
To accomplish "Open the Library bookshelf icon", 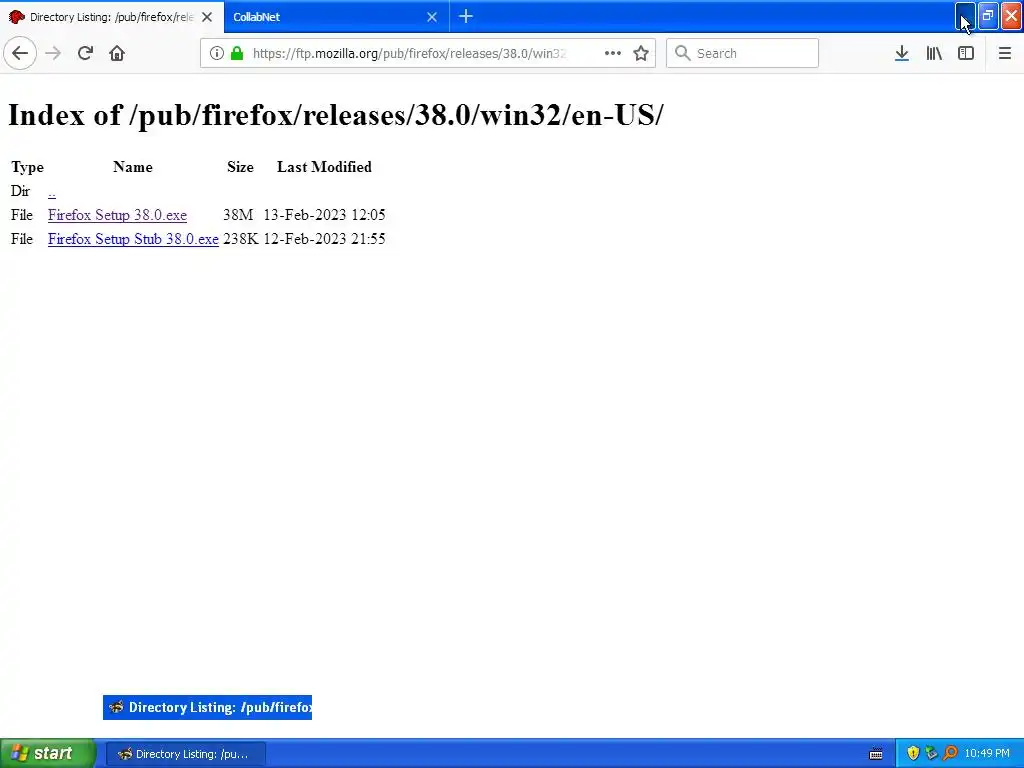I will 934,53.
